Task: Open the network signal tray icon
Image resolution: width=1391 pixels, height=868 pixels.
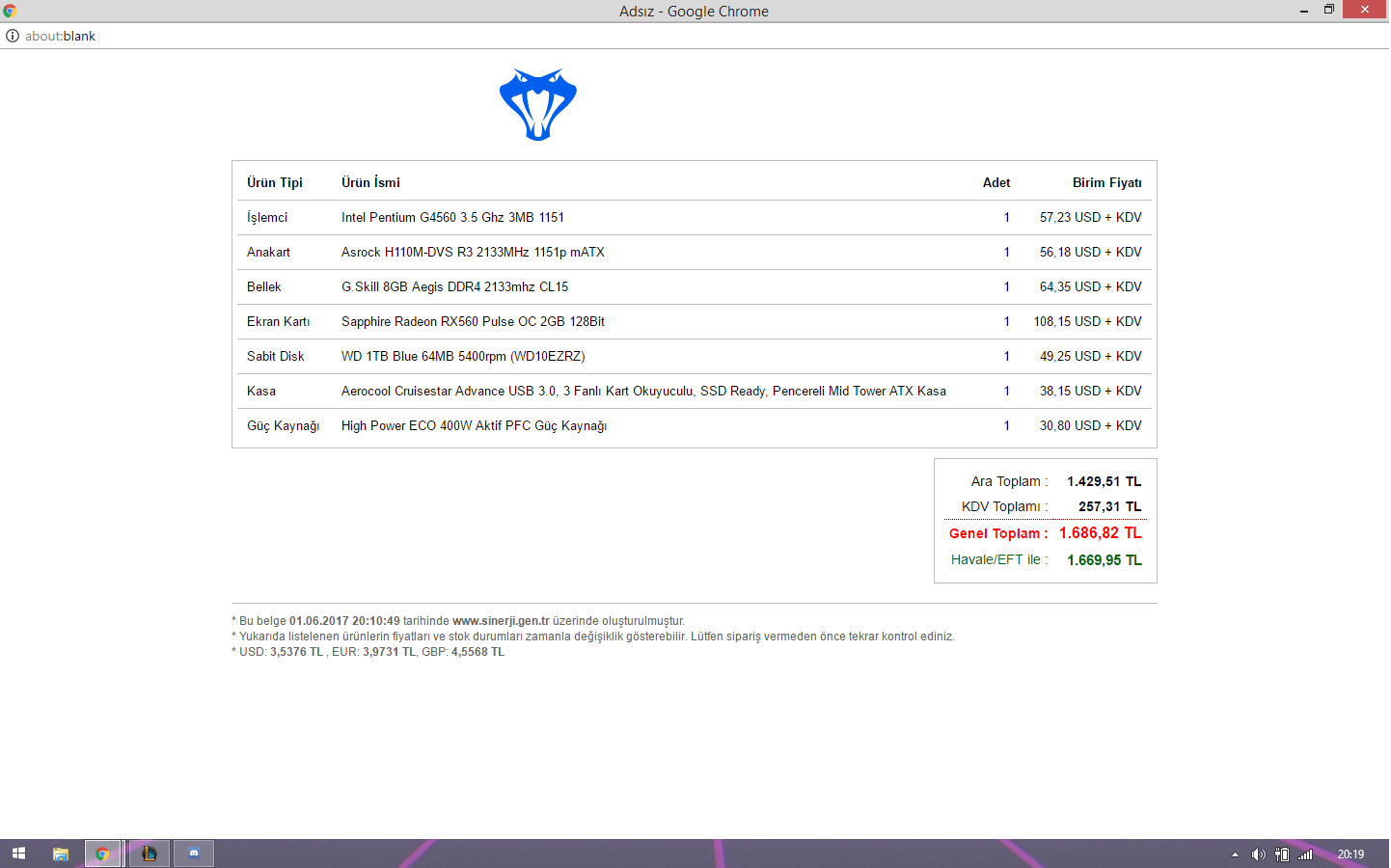Action: coord(1305,854)
